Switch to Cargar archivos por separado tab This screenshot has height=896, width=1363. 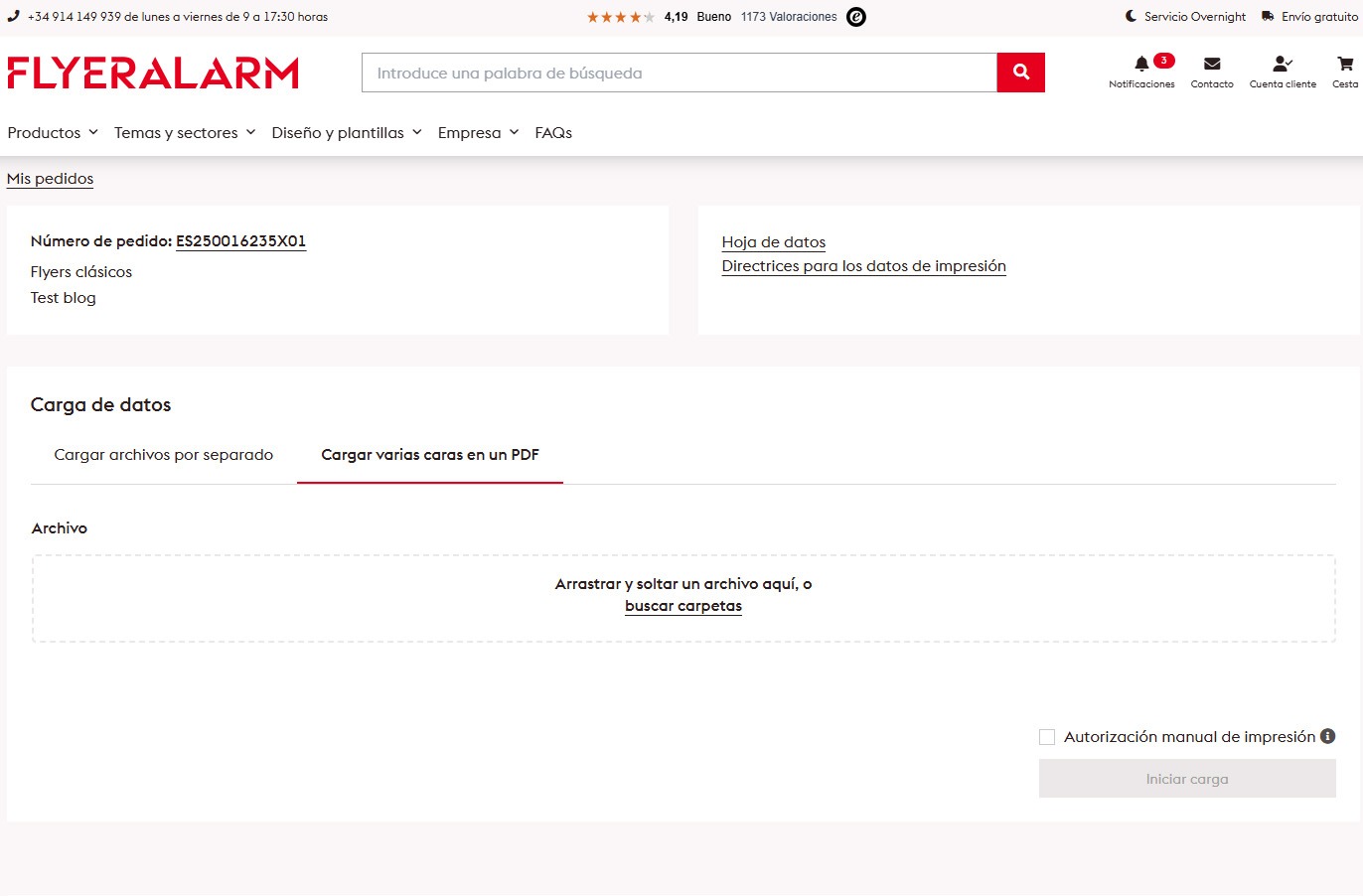click(x=164, y=455)
